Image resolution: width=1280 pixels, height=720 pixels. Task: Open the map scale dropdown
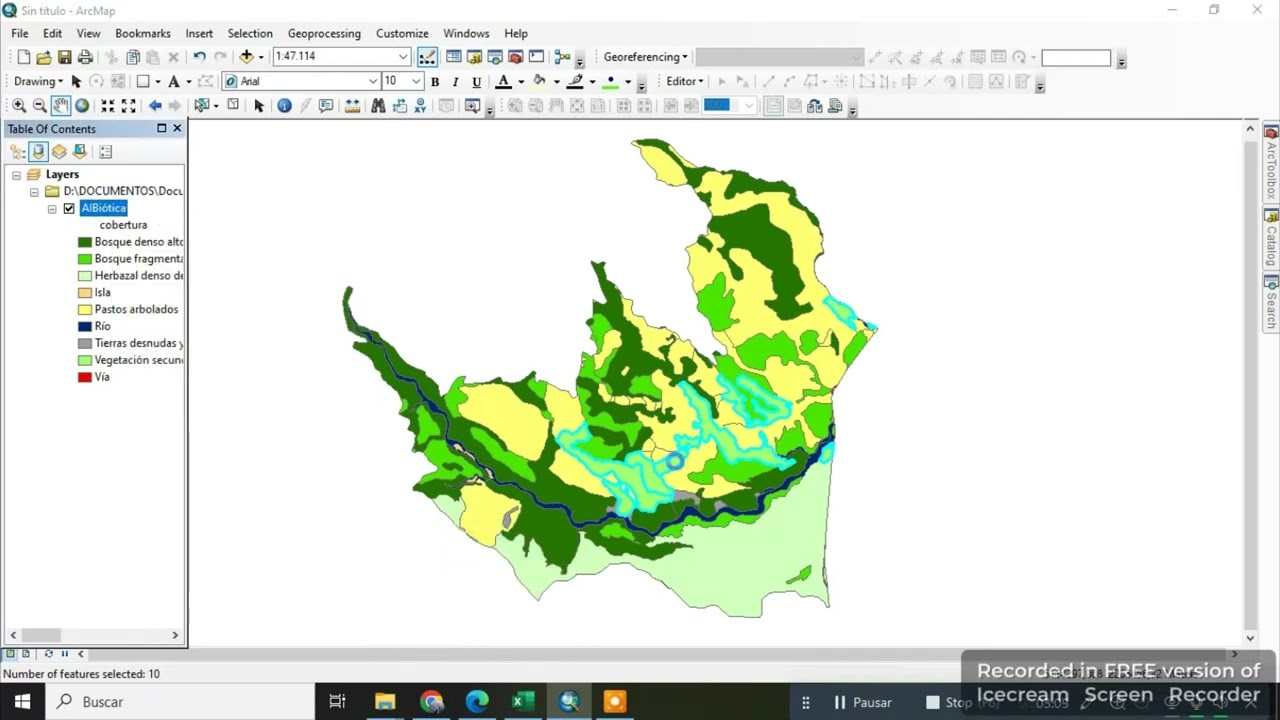coord(403,57)
